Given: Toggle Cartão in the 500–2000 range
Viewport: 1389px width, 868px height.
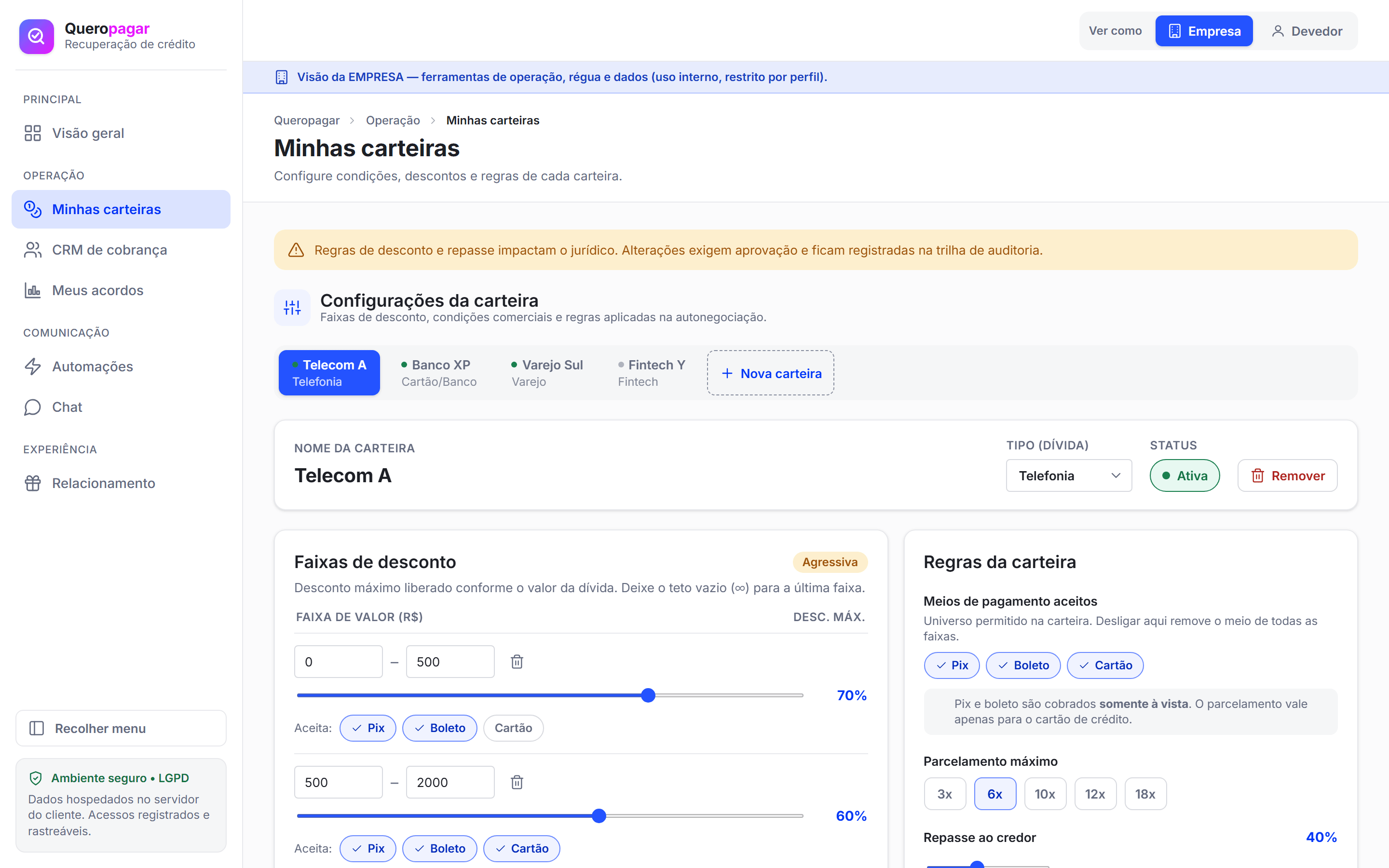Looking at the screenshot, I should 522,849.
